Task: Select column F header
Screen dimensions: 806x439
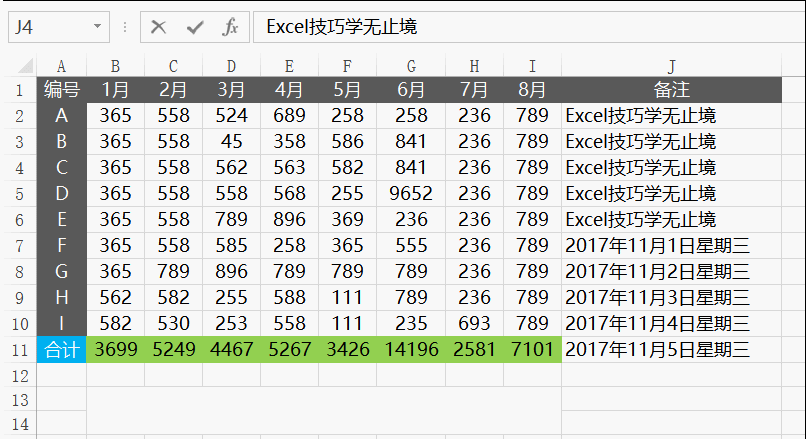Action: (x=347, y=66)
